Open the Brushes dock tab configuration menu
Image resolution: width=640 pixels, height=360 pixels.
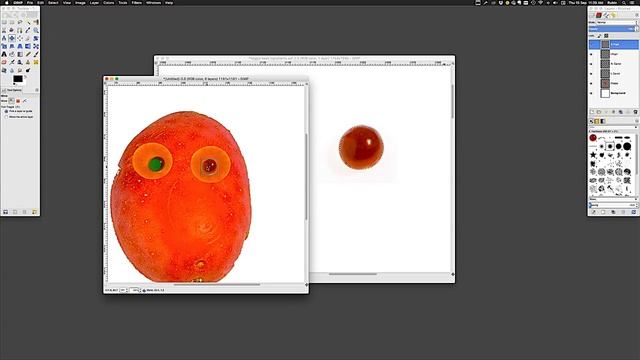pyautogui.click(x=637, y=121)
